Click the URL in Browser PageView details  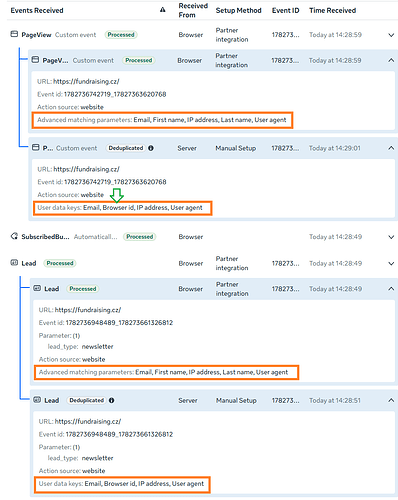click(86, 81)
